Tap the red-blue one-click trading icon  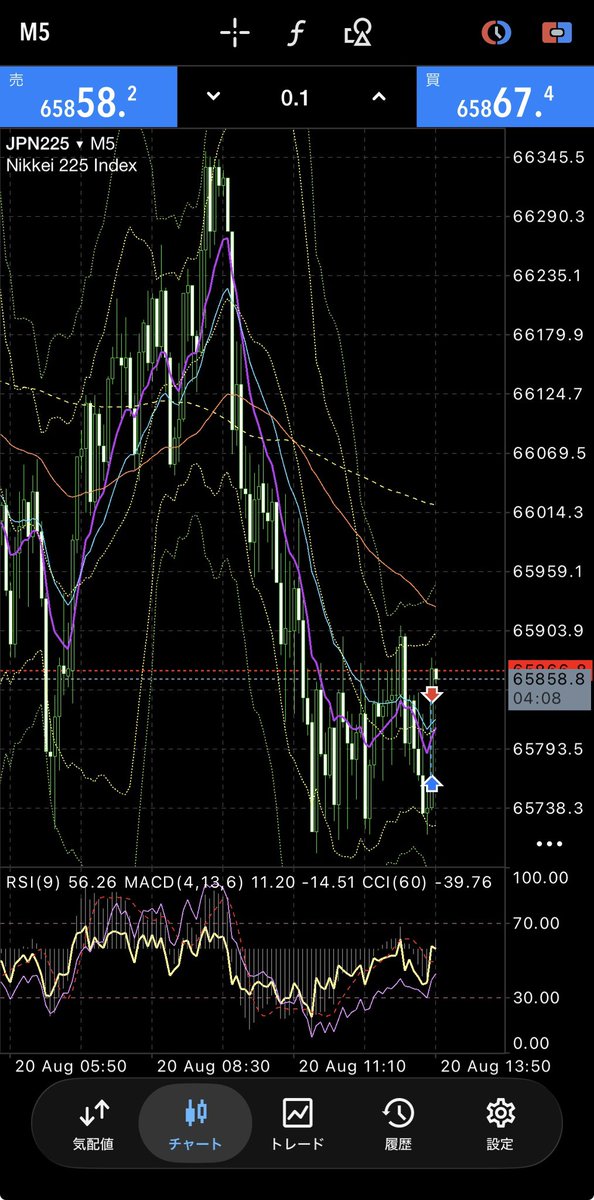tap(556, 33)
